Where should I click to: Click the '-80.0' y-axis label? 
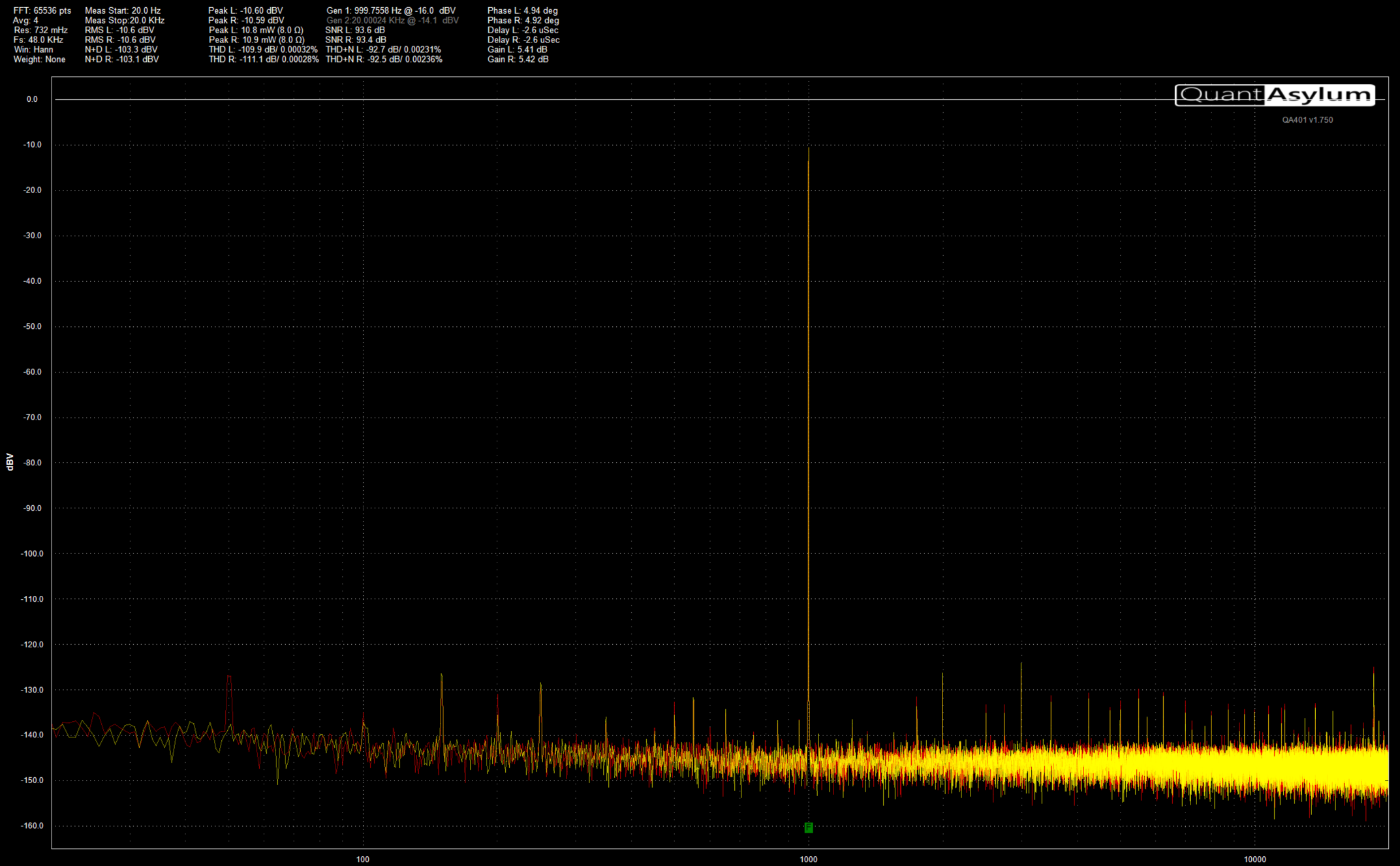tap(32, 463)
